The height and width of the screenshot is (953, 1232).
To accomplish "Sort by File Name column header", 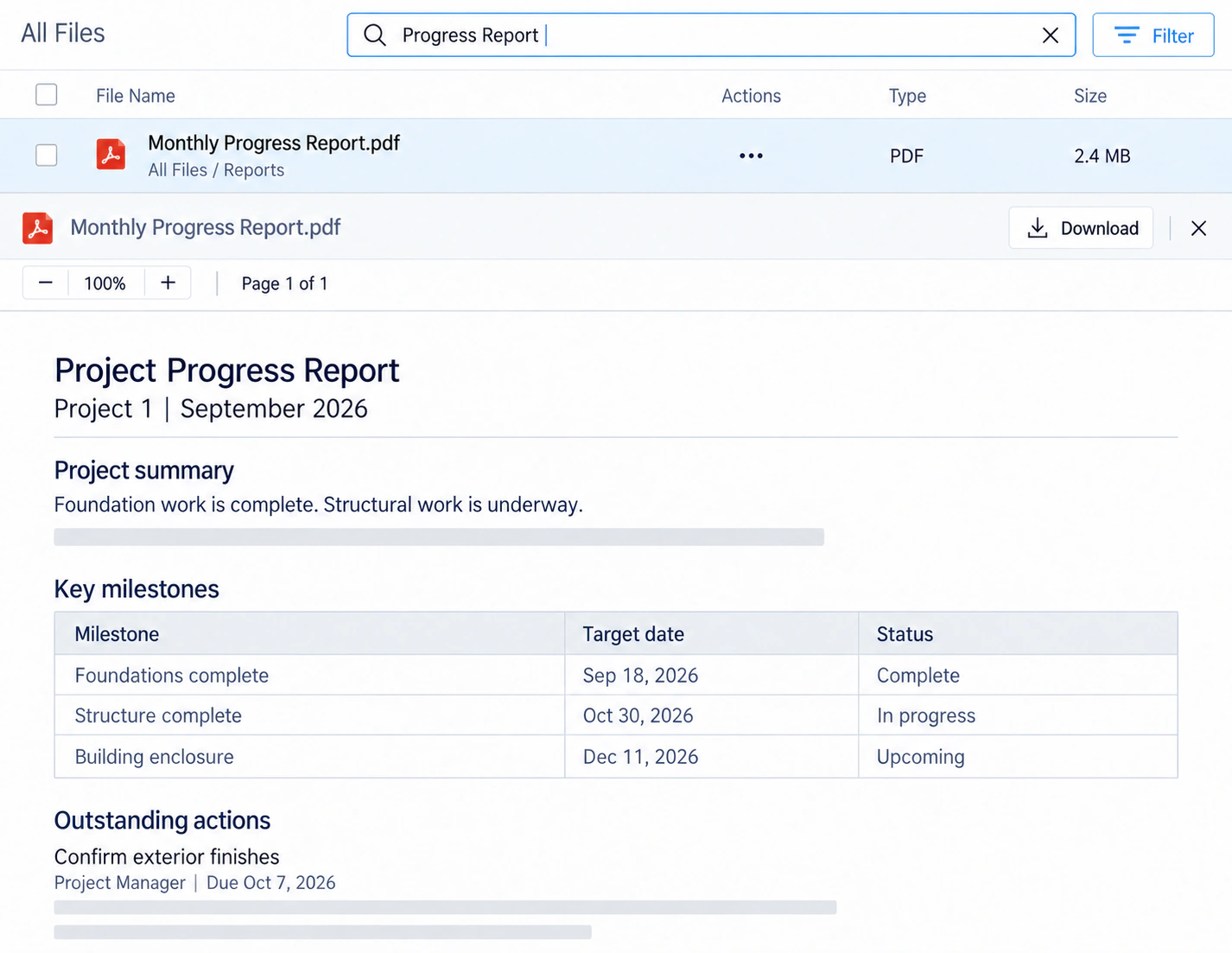I will click(x=136, y=96).
